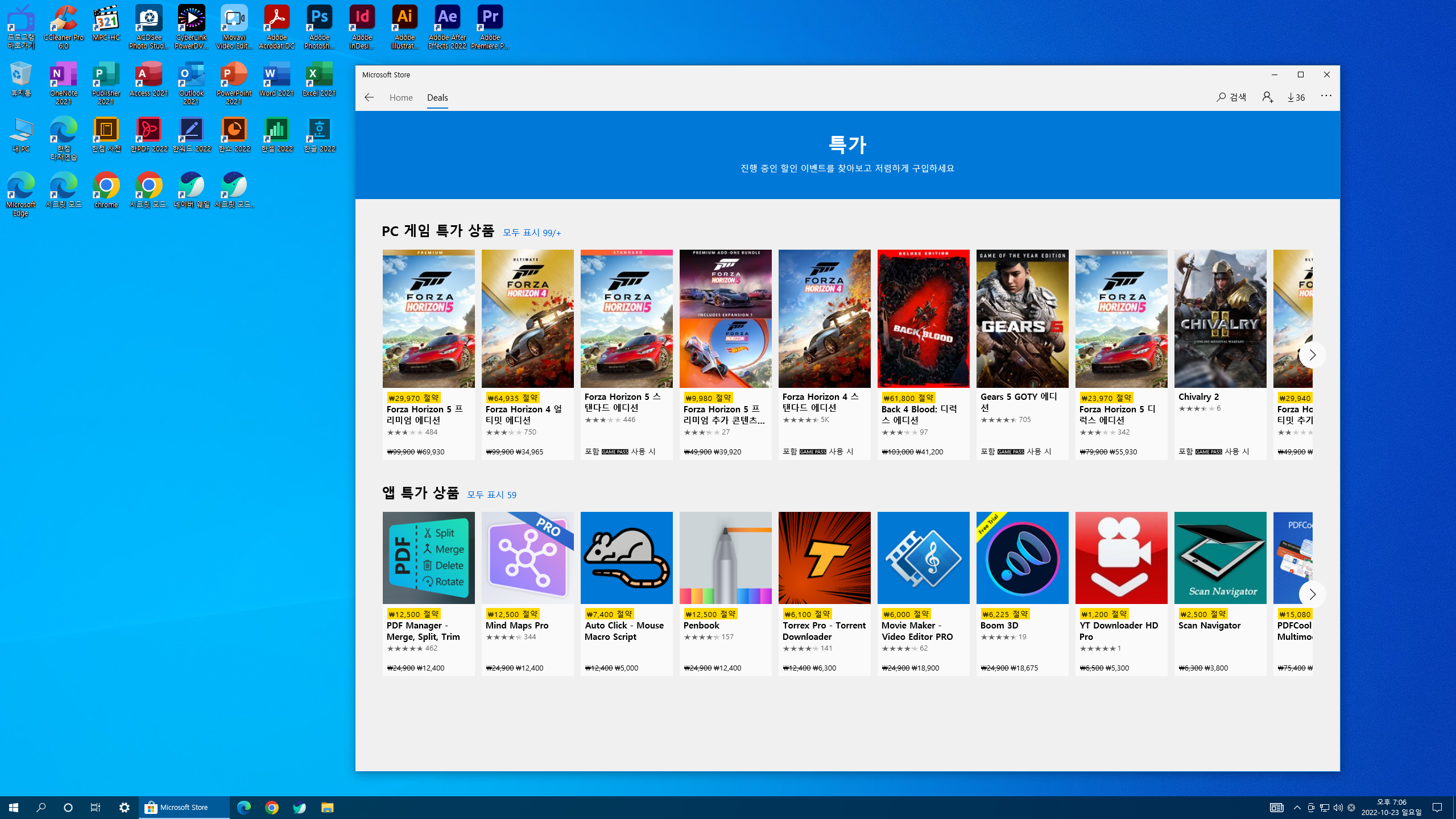1456x819 pixels.
Task: Expand hidden system tray icons
Action: click(1297, 807)
